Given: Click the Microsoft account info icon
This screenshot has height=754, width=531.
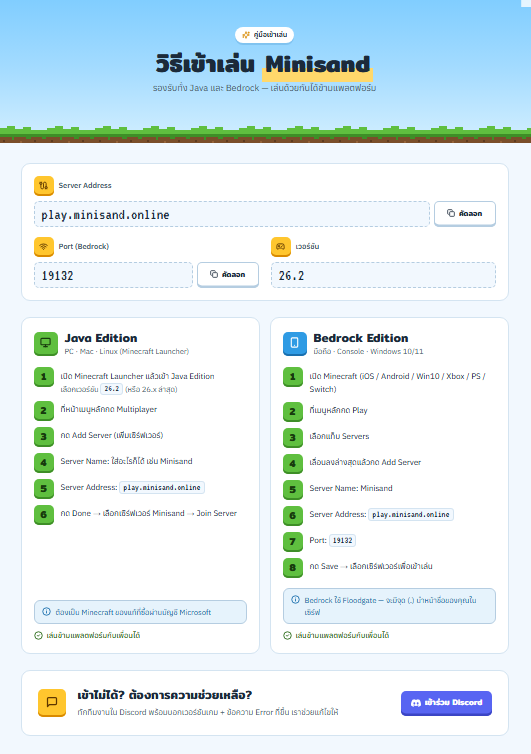Looking at the screenshot, I should (46, 612).
